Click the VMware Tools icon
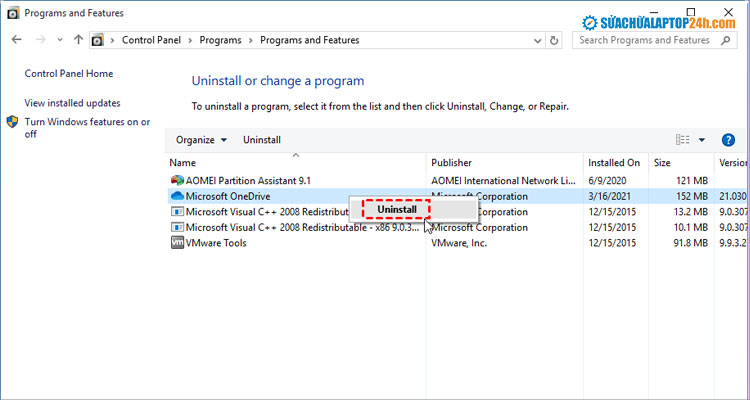750x400 pixels. [x=177, y=243]
